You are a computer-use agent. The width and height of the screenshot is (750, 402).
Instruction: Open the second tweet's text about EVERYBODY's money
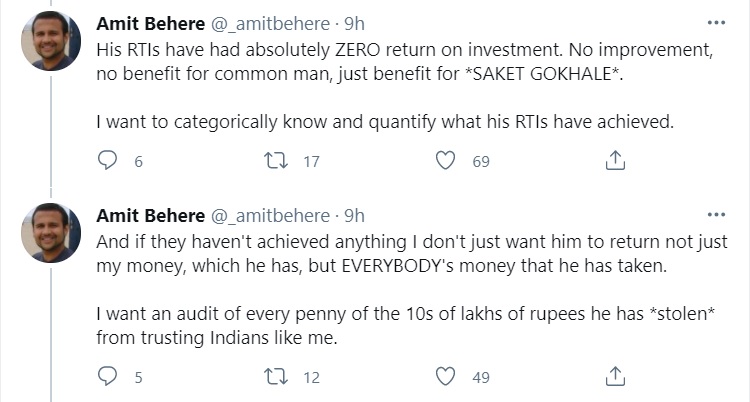pyautogui.click(x=410, y=253)
